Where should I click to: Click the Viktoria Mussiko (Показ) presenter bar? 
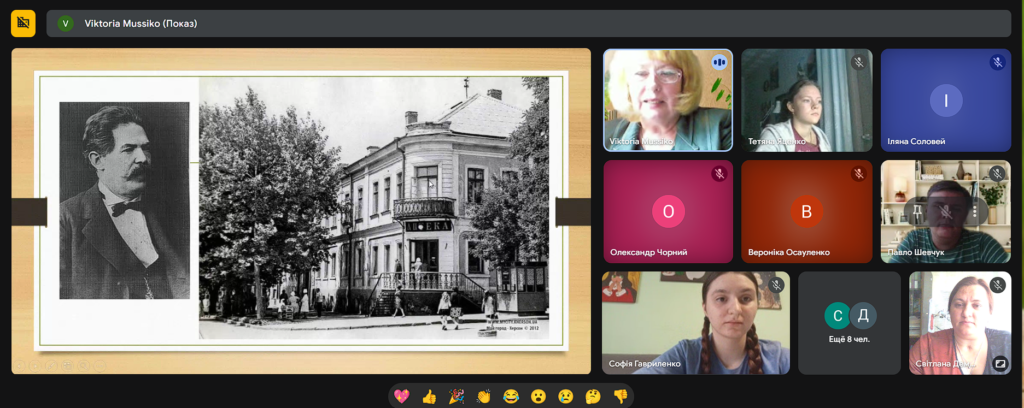[529, 23]
